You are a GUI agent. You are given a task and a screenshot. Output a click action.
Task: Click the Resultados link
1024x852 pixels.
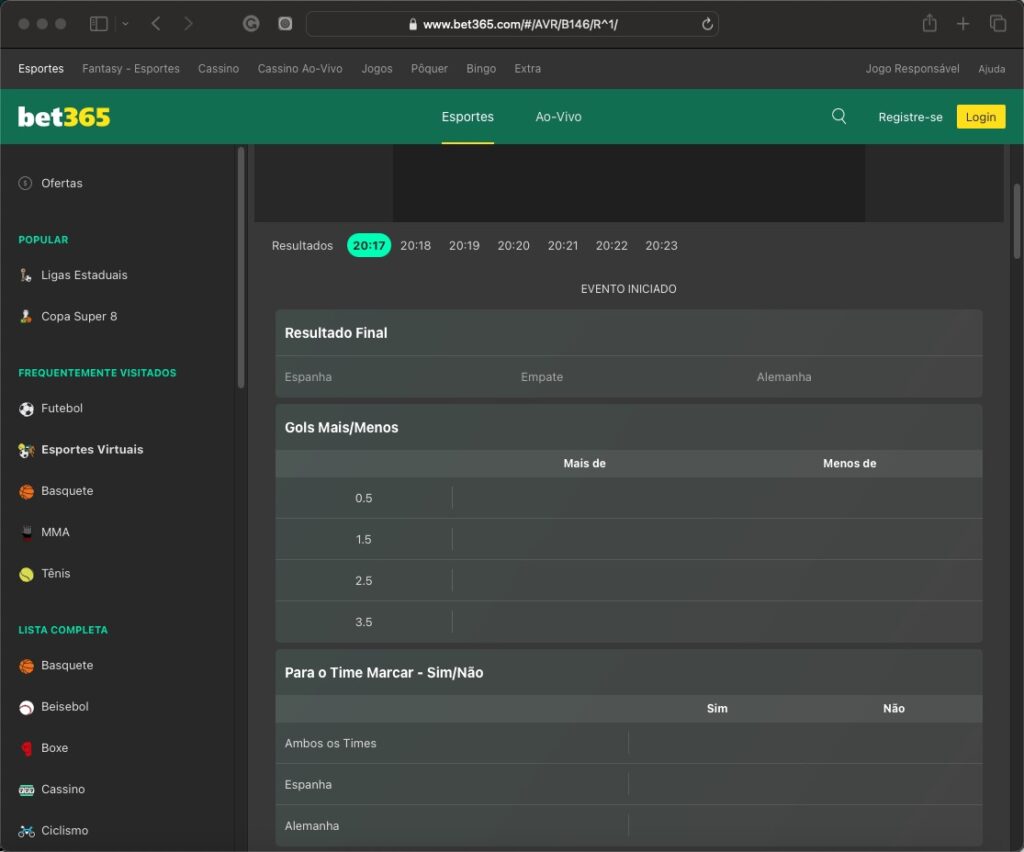click(302, 245)
